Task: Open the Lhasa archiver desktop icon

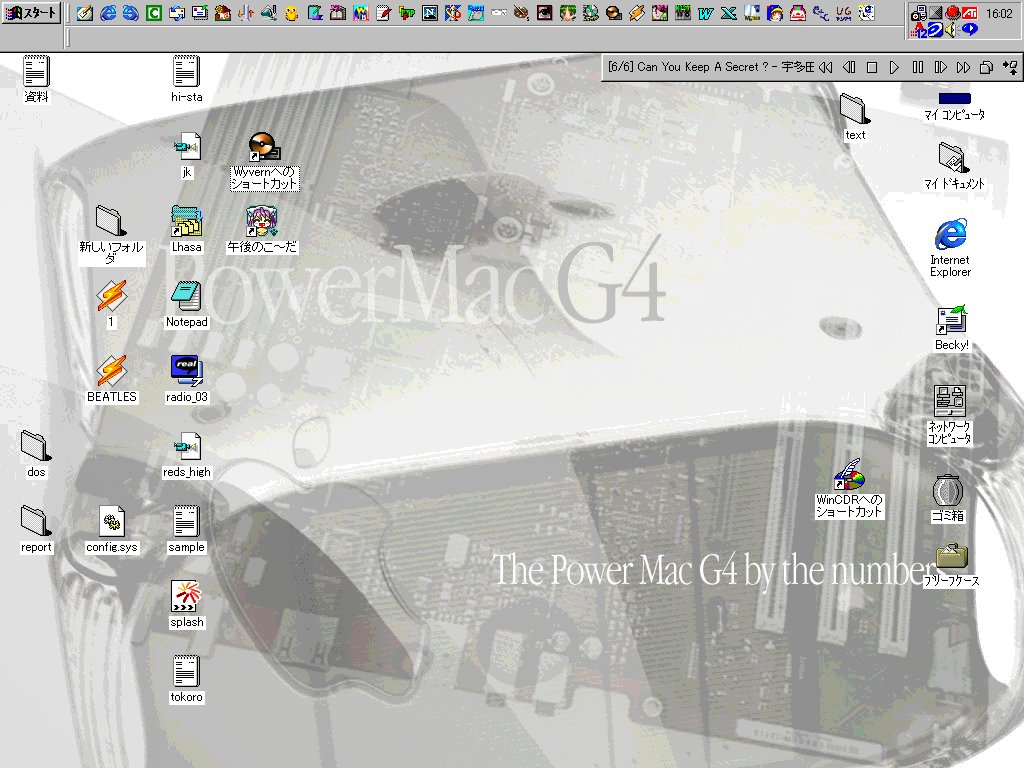Action: (186, 222)
